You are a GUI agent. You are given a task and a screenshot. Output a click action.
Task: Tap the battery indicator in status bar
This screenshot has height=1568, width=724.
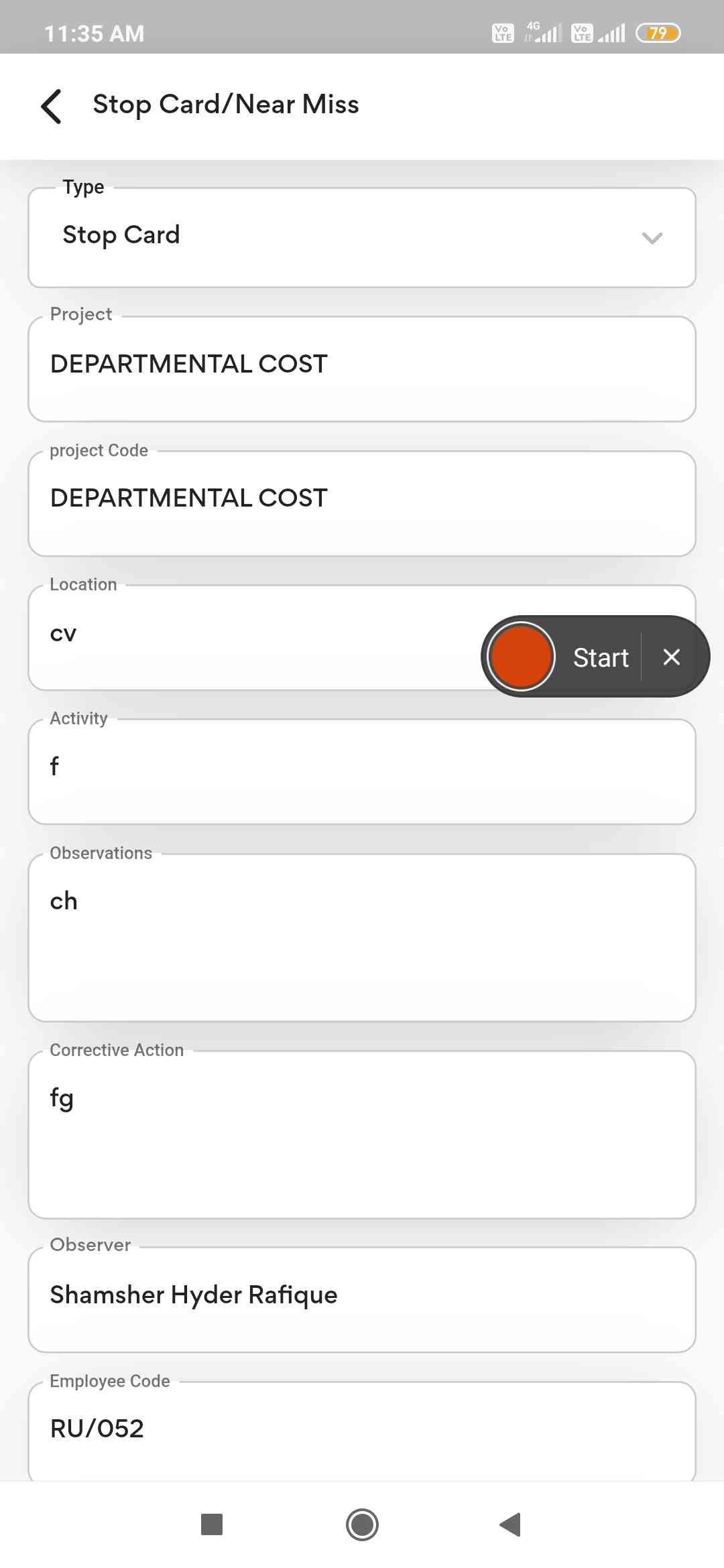pos(658,33)
